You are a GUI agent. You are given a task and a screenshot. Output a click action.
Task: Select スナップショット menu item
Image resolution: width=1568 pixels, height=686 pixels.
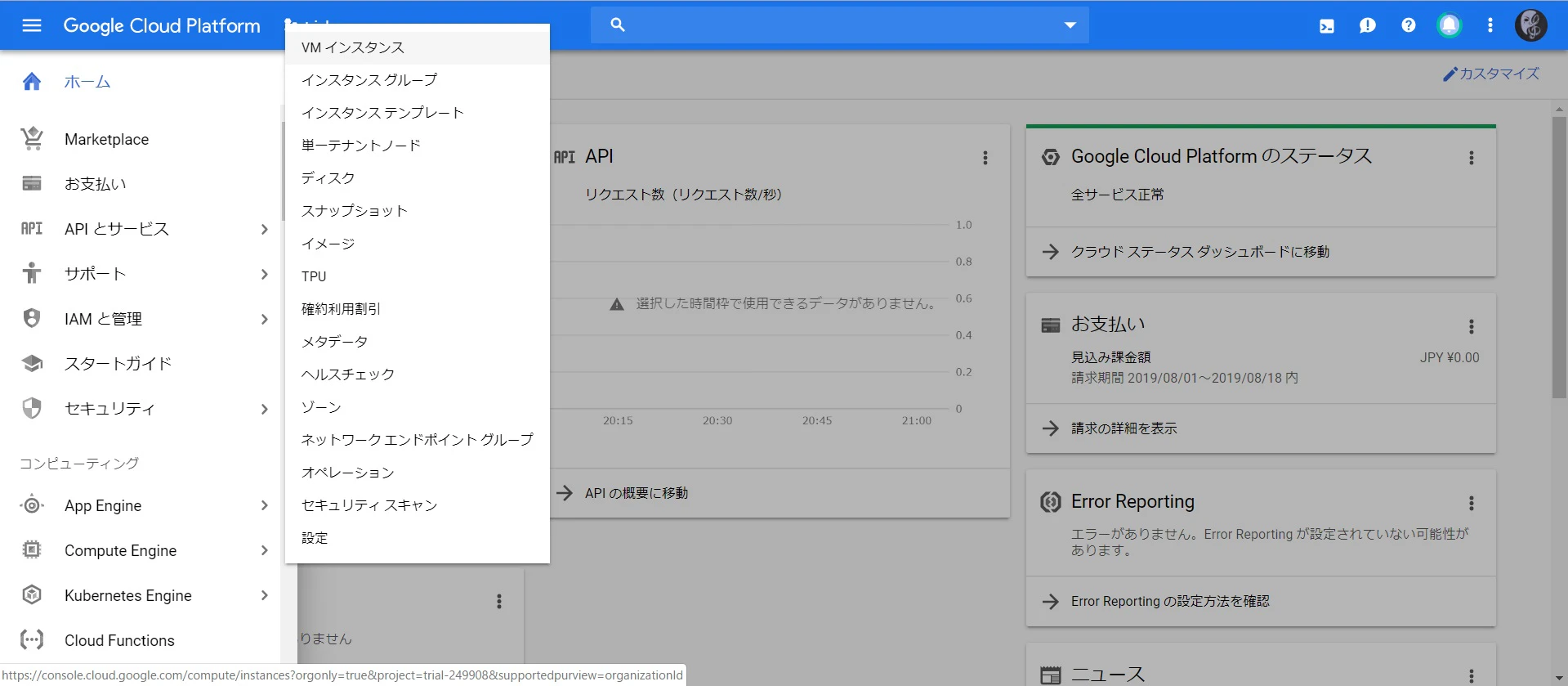[x=417, y=211]
